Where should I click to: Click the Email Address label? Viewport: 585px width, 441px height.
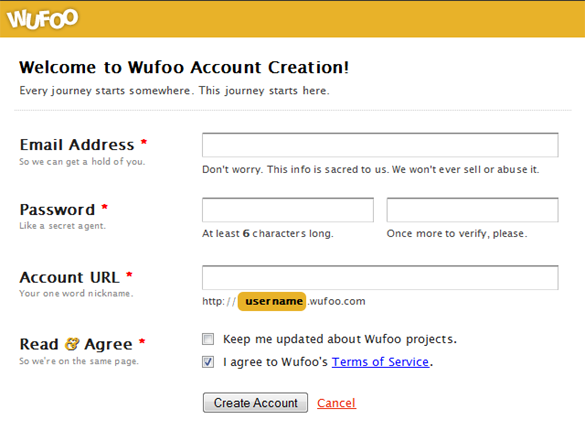click(77, 145)
